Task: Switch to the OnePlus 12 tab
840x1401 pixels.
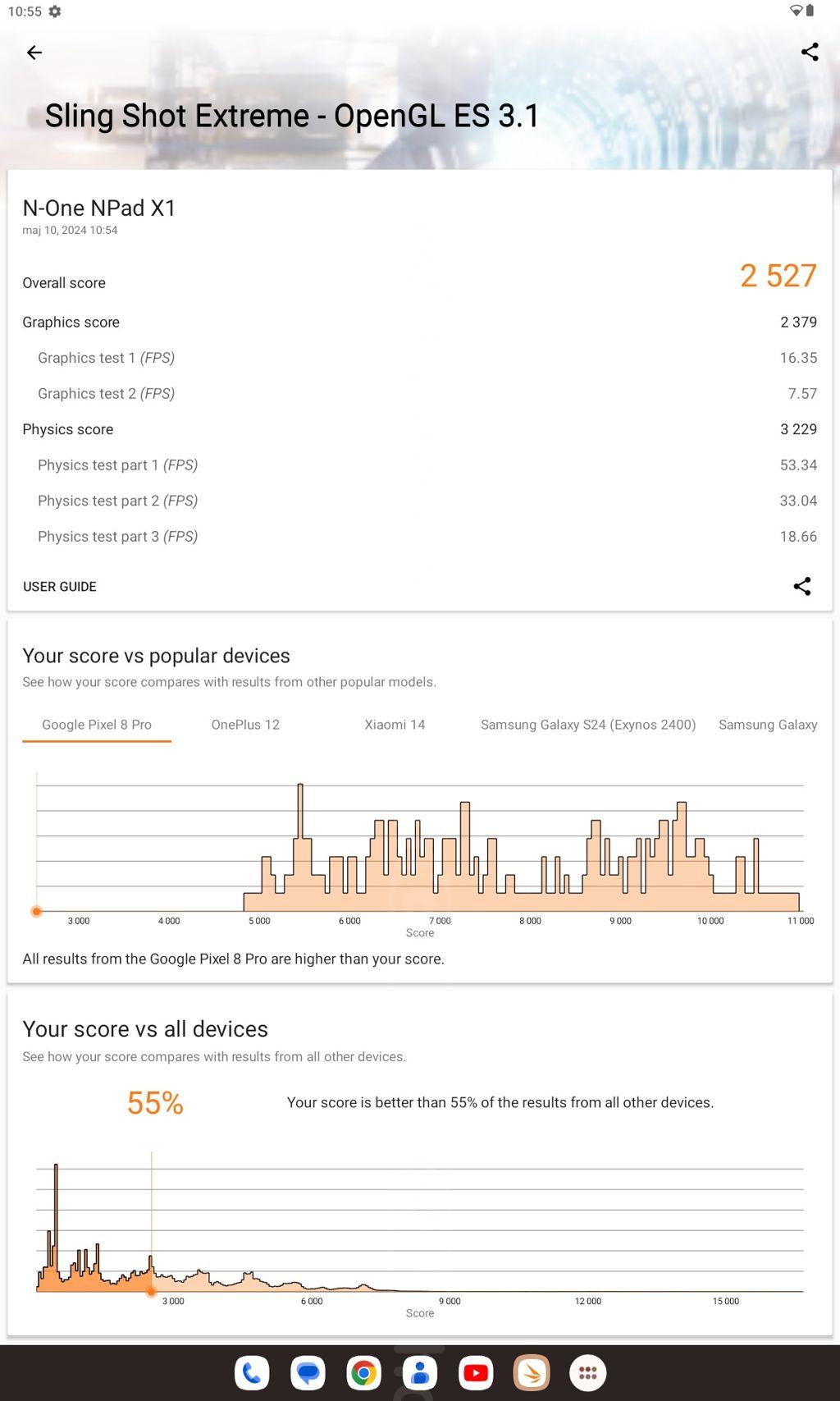Action: 245,725
